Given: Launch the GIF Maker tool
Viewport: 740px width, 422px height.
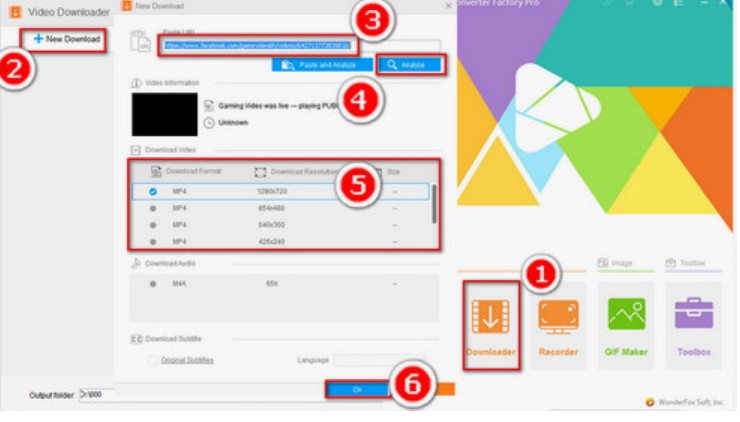Looking at the screenshot, I should point(626,326).
